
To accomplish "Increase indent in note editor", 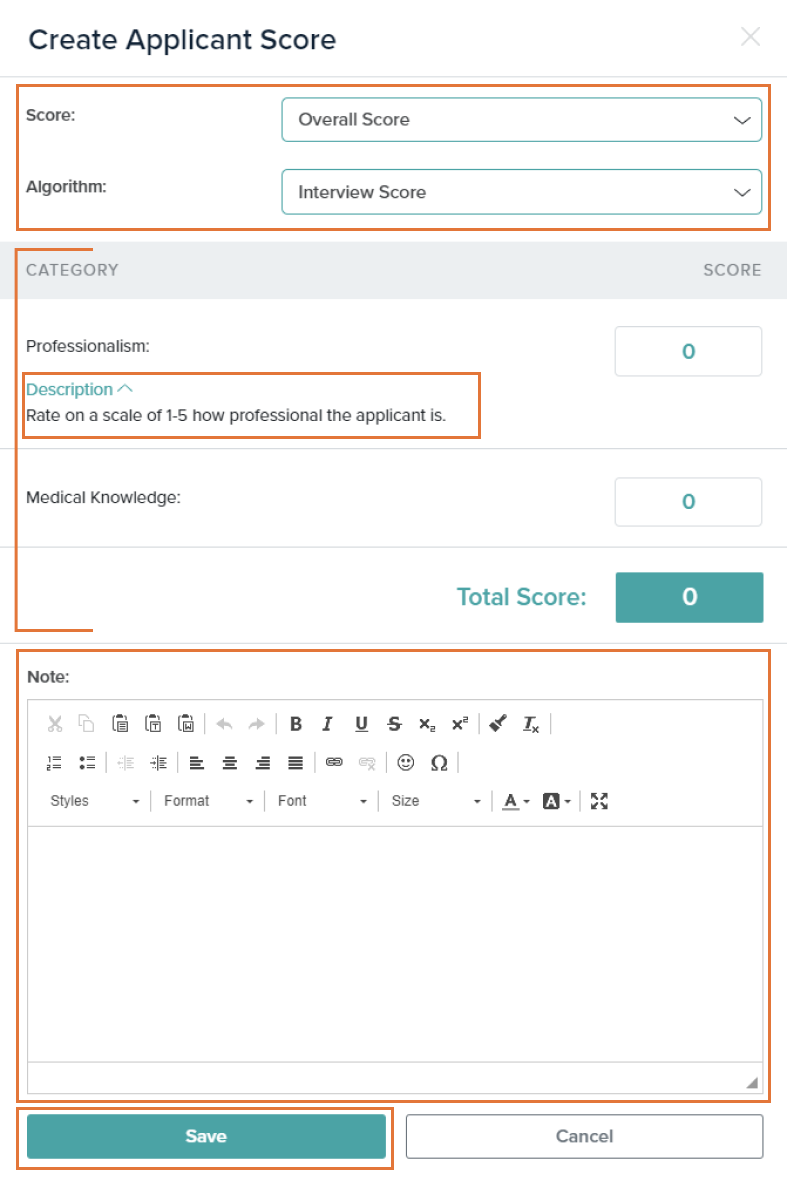I will click(158, 762).
